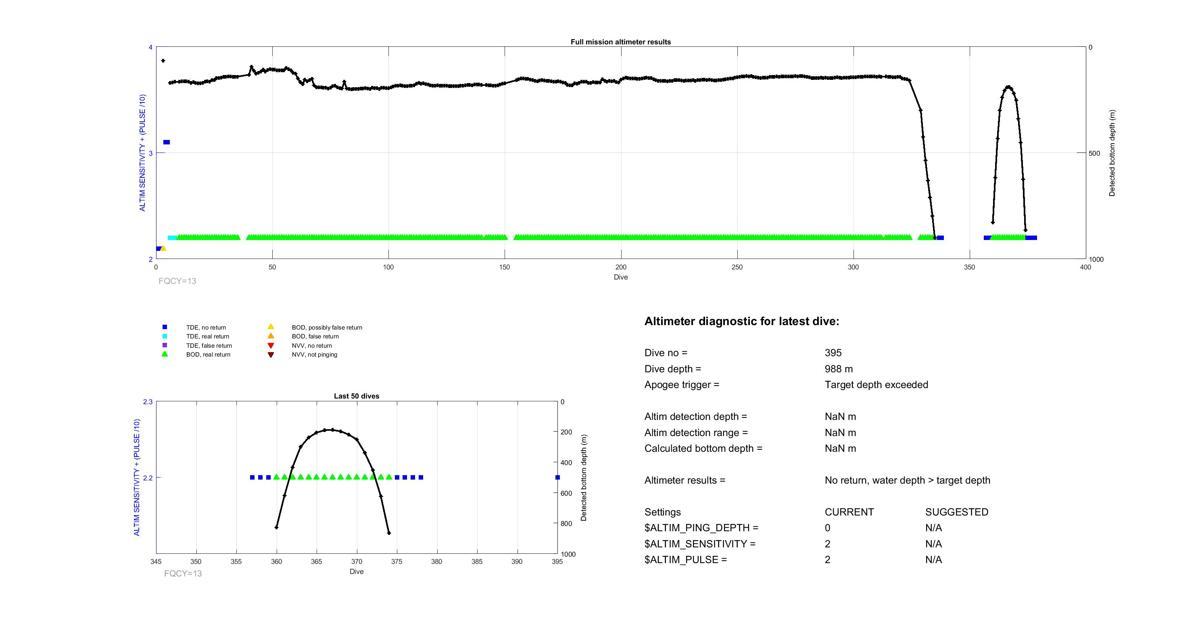Viewport: 1200px width, 622px height.
Task: Click the 'Altim detection range =' label
Action: [x=696, y=433]
